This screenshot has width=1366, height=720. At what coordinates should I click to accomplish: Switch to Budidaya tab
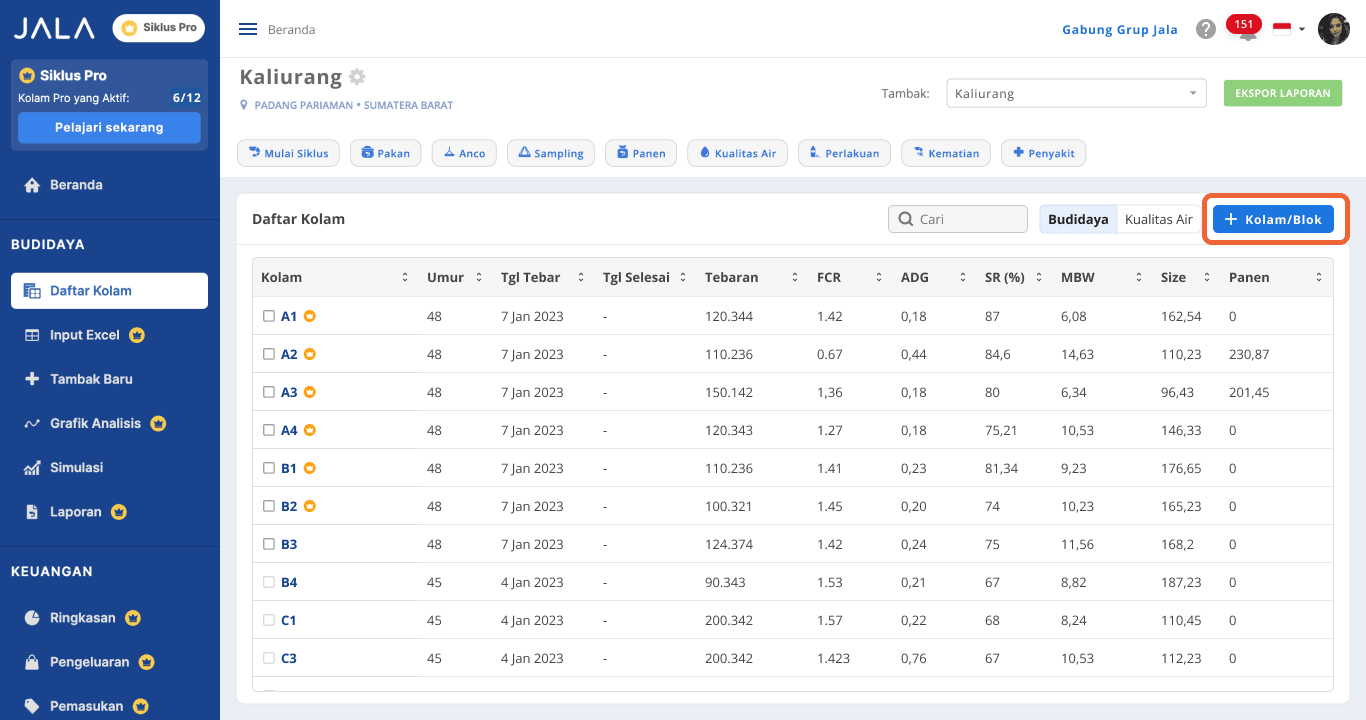point(1078,219)
